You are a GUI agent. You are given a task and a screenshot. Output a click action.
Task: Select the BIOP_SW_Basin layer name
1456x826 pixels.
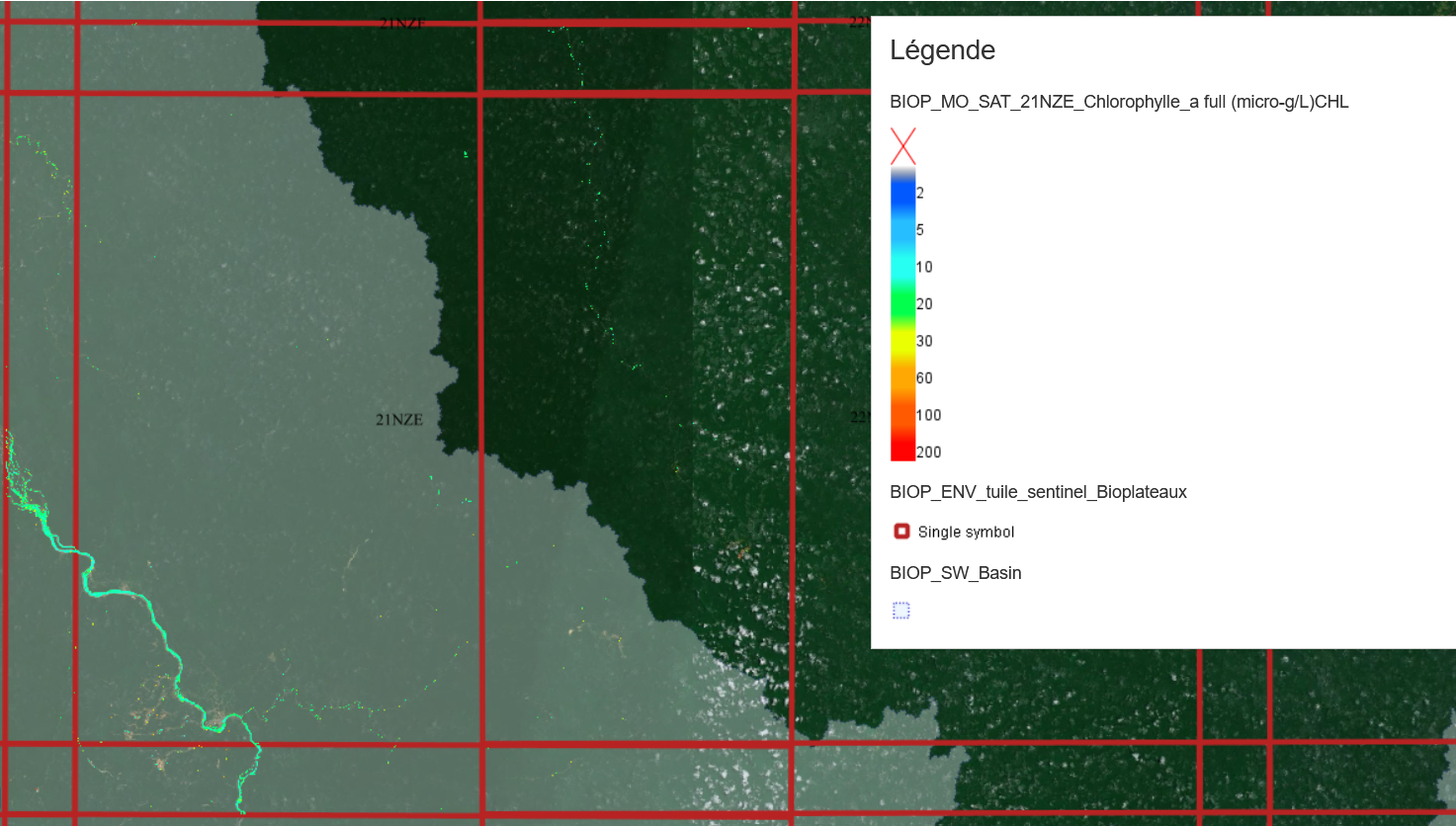pos(955,573)
